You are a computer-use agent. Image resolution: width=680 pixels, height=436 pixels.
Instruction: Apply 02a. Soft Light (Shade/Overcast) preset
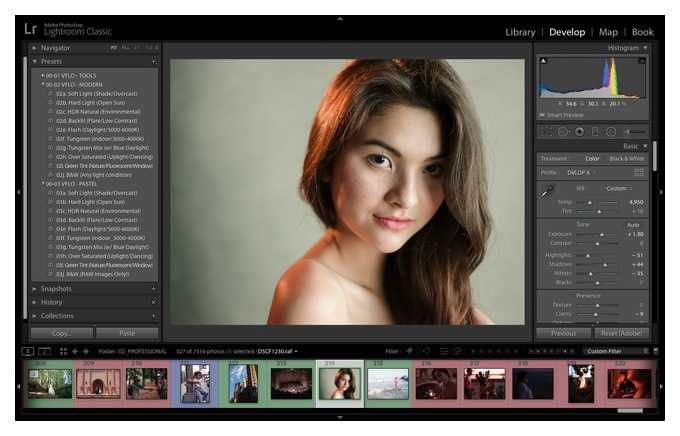coord(96,94)
